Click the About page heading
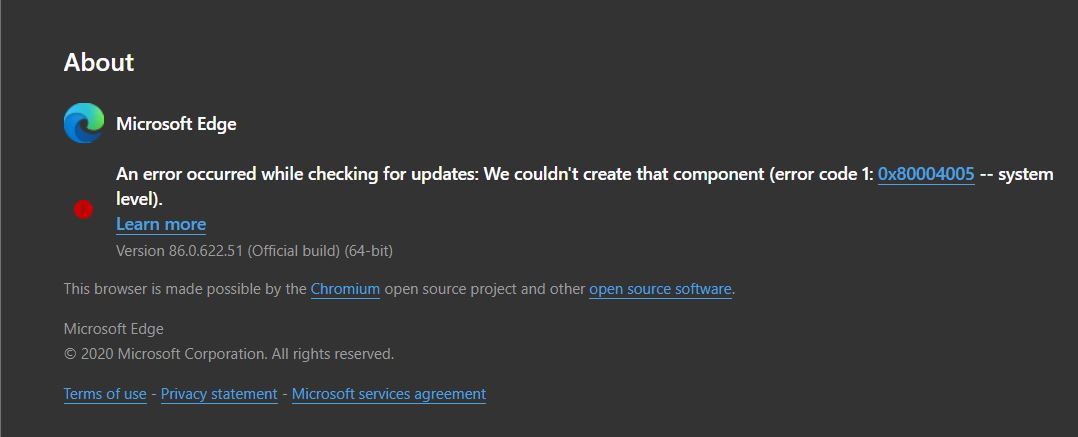The image size is (1078, 437). [99, 62]
